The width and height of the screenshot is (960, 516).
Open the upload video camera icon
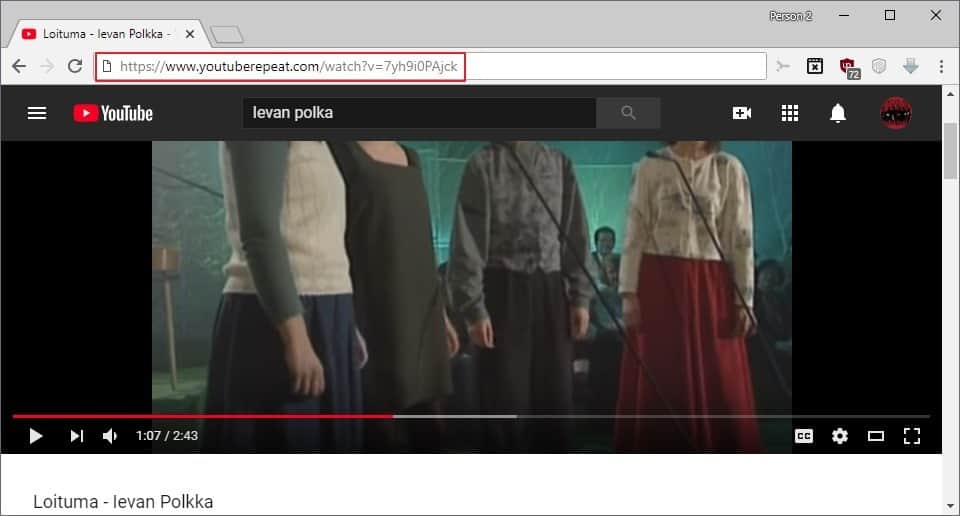(x=741, y=113)
